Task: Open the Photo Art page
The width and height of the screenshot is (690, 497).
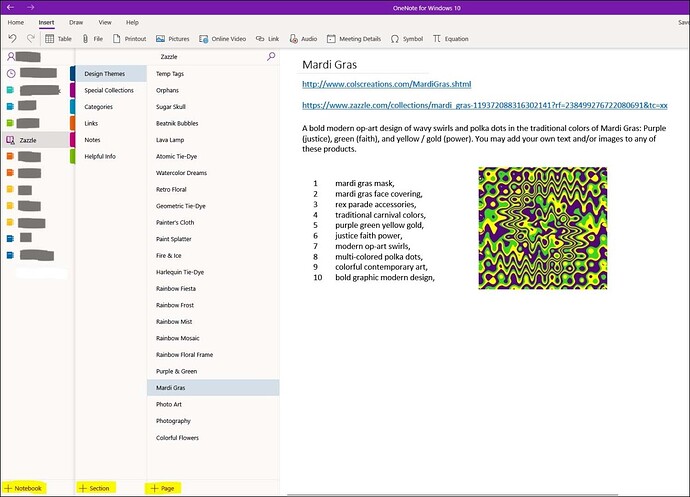Action: point(213,404)
